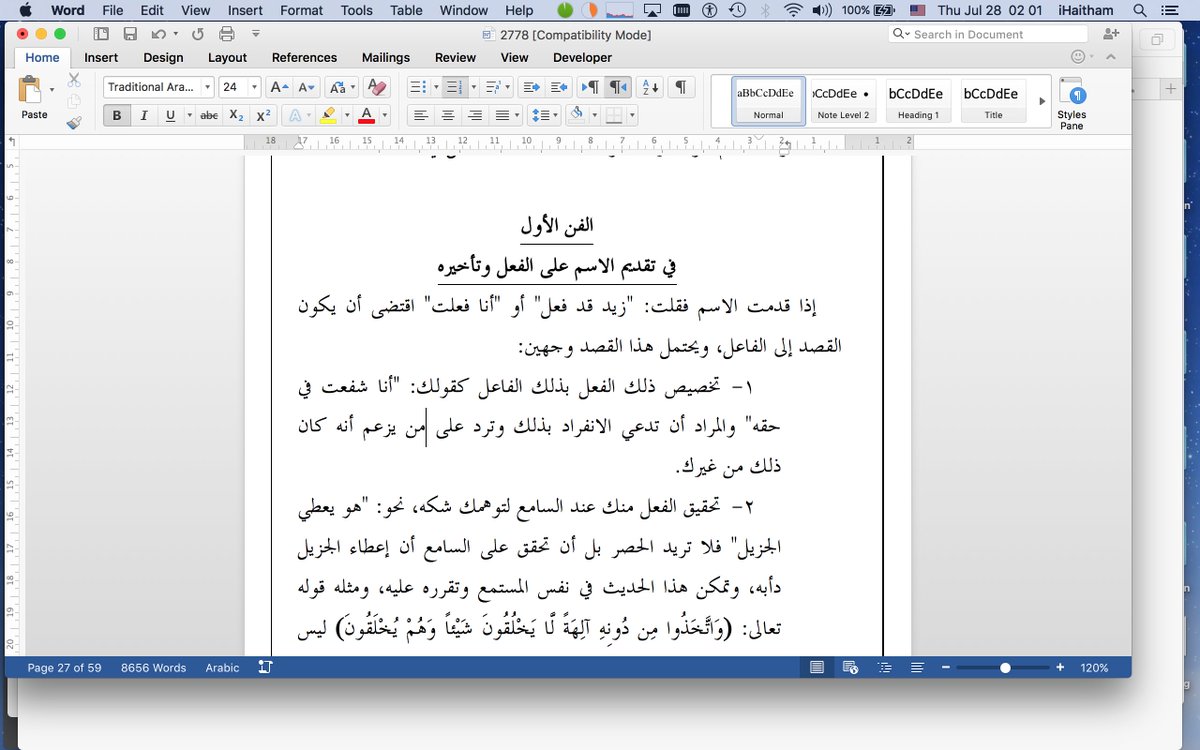Toggle paragraph marks visibility
Viewport: 1200px width, 750px height.
coord(681,88)
